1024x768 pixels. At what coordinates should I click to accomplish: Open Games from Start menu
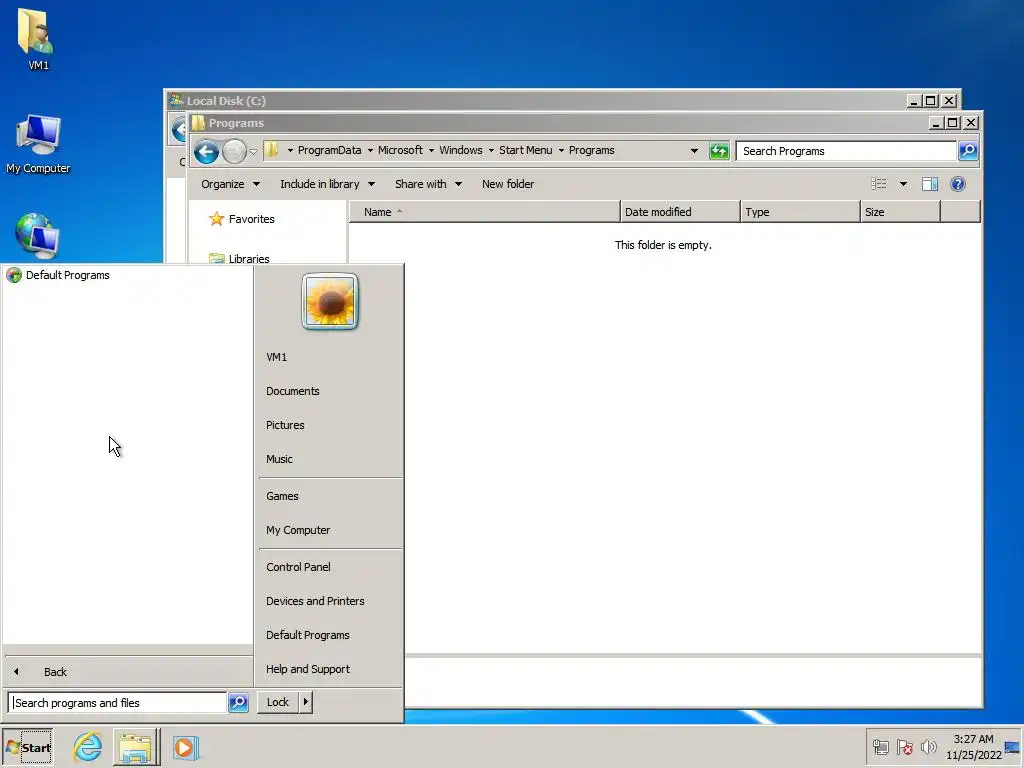282,496
